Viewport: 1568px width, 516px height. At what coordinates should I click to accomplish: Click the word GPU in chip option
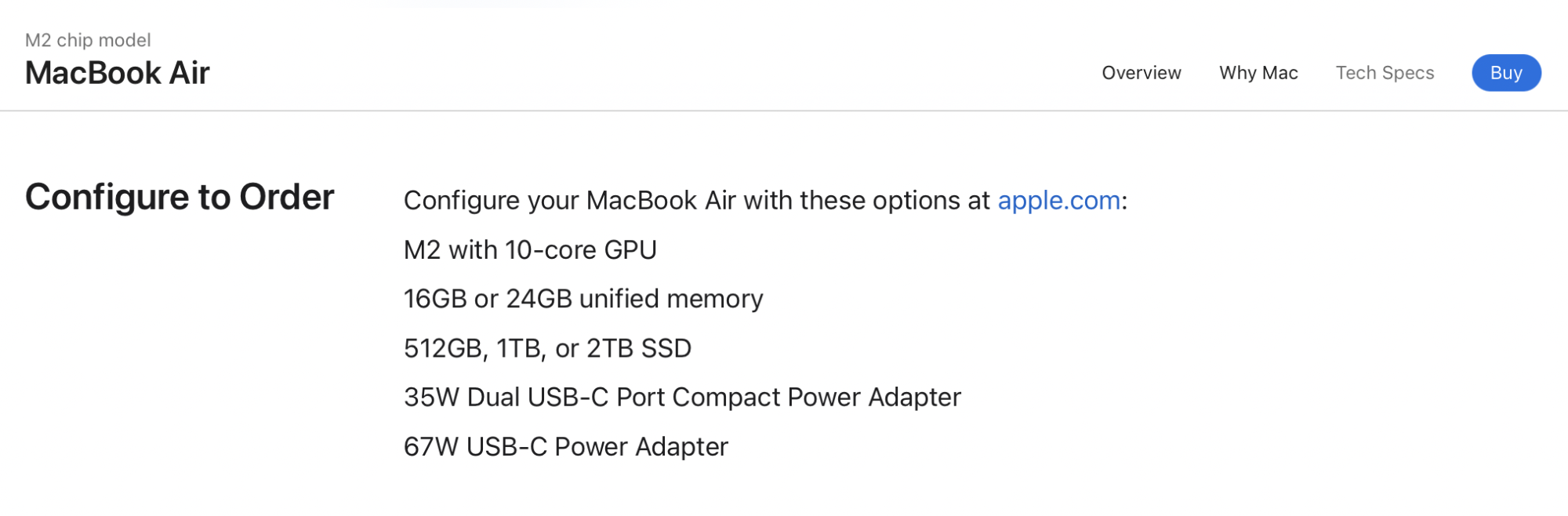tap(630, 250)
